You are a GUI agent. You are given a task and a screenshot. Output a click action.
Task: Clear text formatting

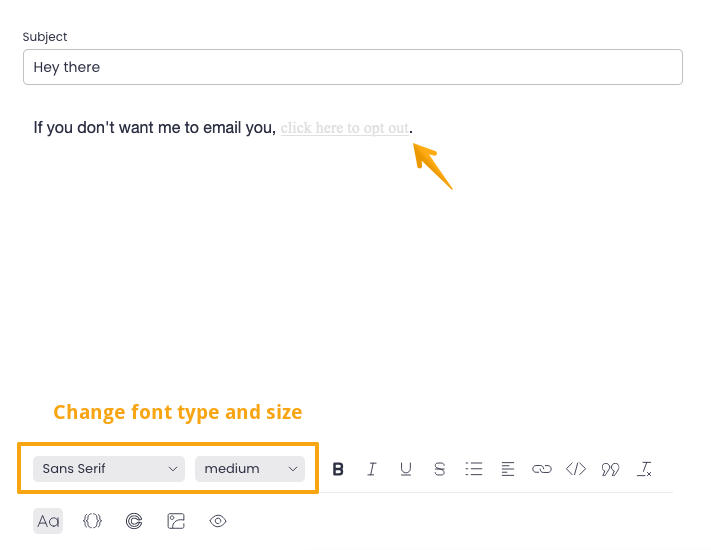click(645, 468)
